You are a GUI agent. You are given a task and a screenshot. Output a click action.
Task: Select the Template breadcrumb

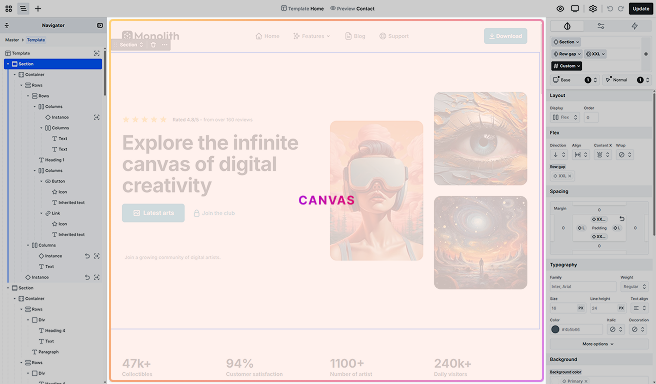coord(36,40)
